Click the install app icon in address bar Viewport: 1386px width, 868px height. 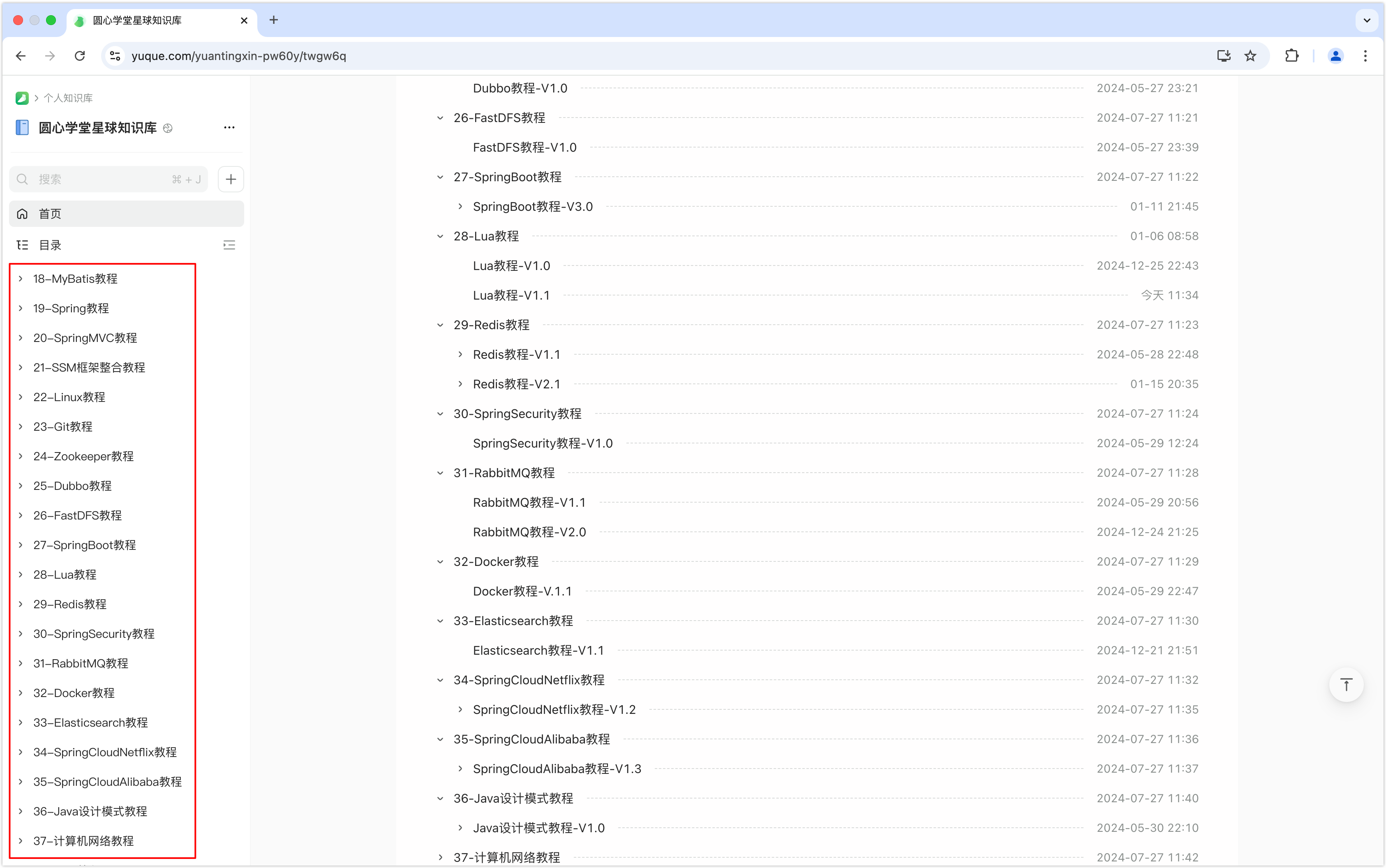1224,55
